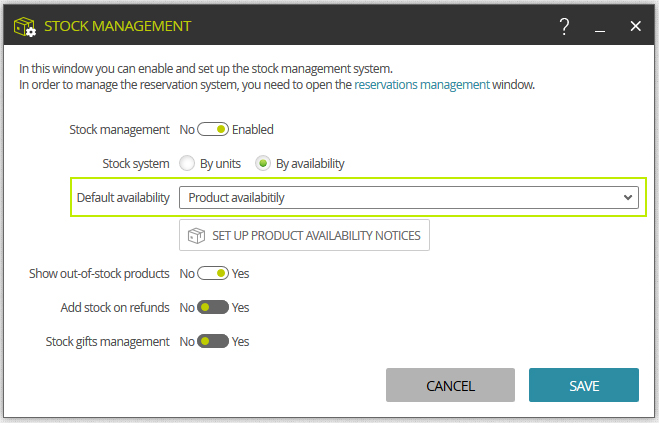Viewport: 659px width, 423px height.
Task: Click the Cancel button
Action: [450, 385]
